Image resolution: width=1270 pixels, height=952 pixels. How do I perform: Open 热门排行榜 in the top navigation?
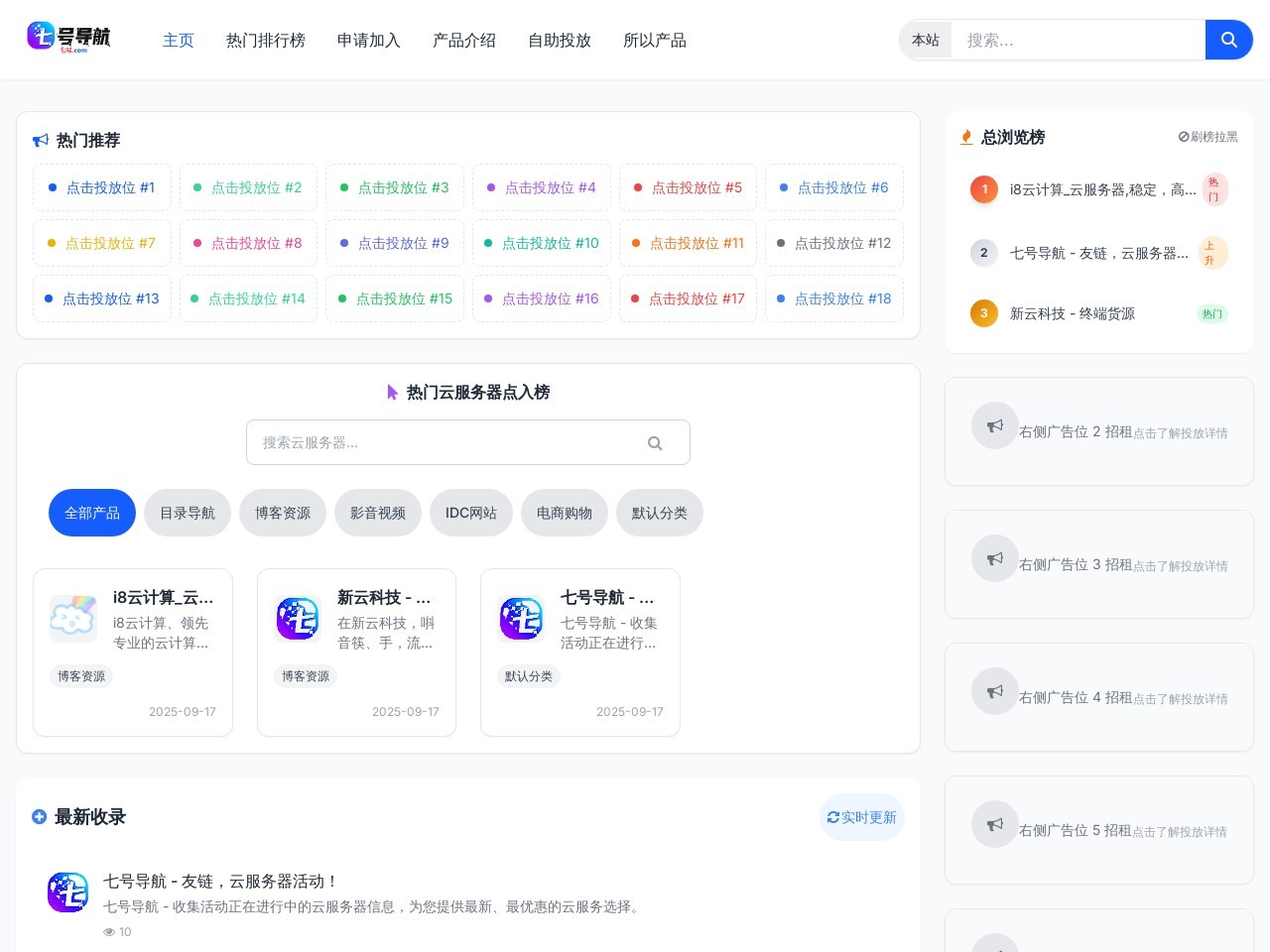266,41
